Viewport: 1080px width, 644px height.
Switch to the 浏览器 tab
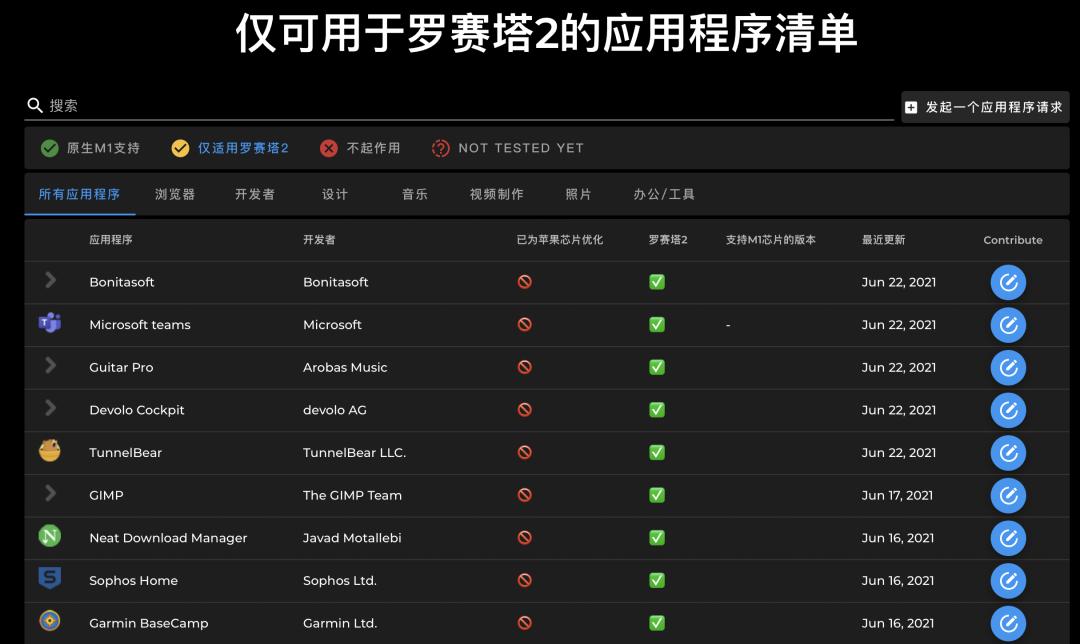(x=173, y=194)
